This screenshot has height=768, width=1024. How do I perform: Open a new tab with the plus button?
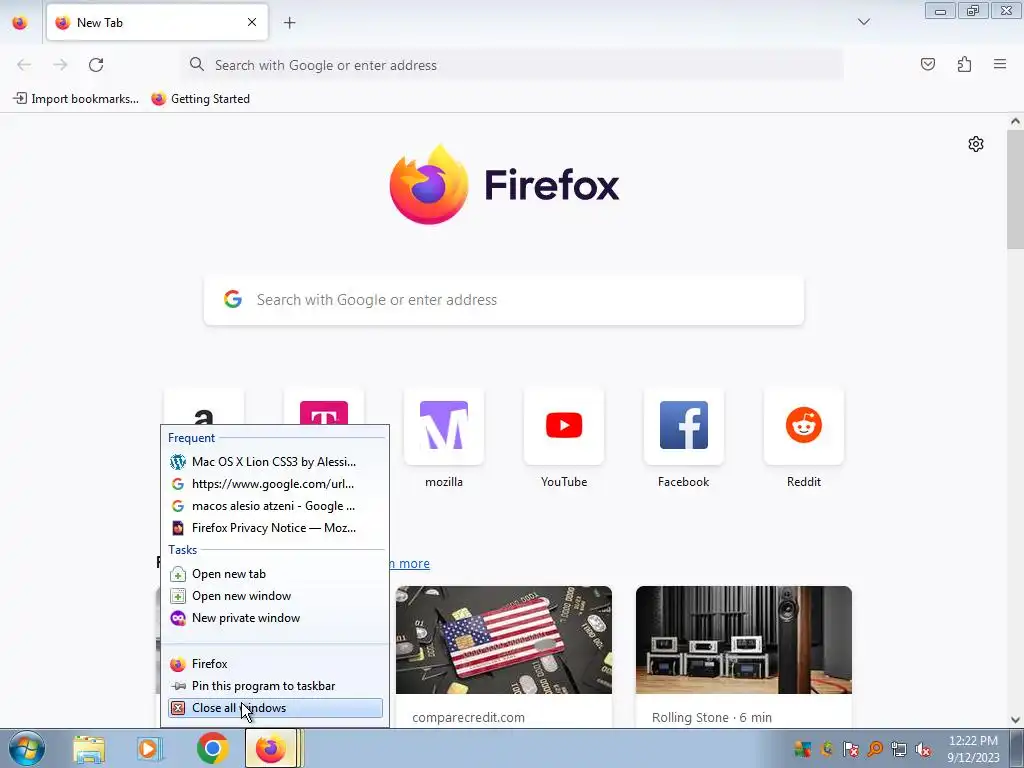click(x=289, y=23)
